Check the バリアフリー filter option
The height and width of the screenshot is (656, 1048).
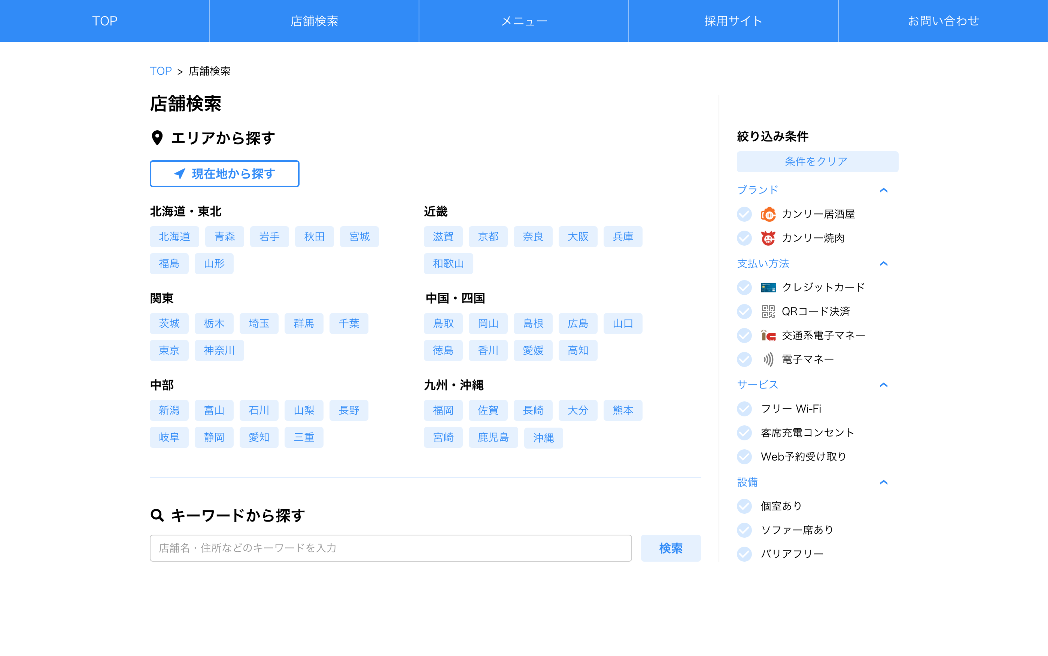(x=744, y=554)
